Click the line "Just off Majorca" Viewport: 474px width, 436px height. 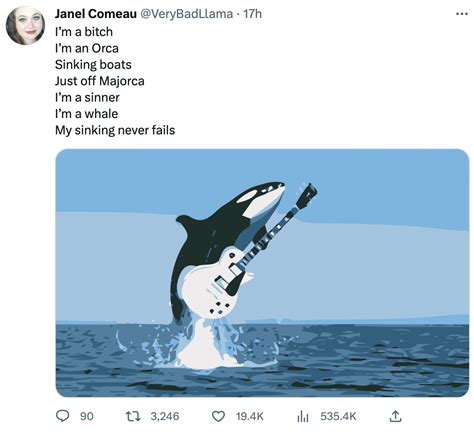click(x=100, y=81)
